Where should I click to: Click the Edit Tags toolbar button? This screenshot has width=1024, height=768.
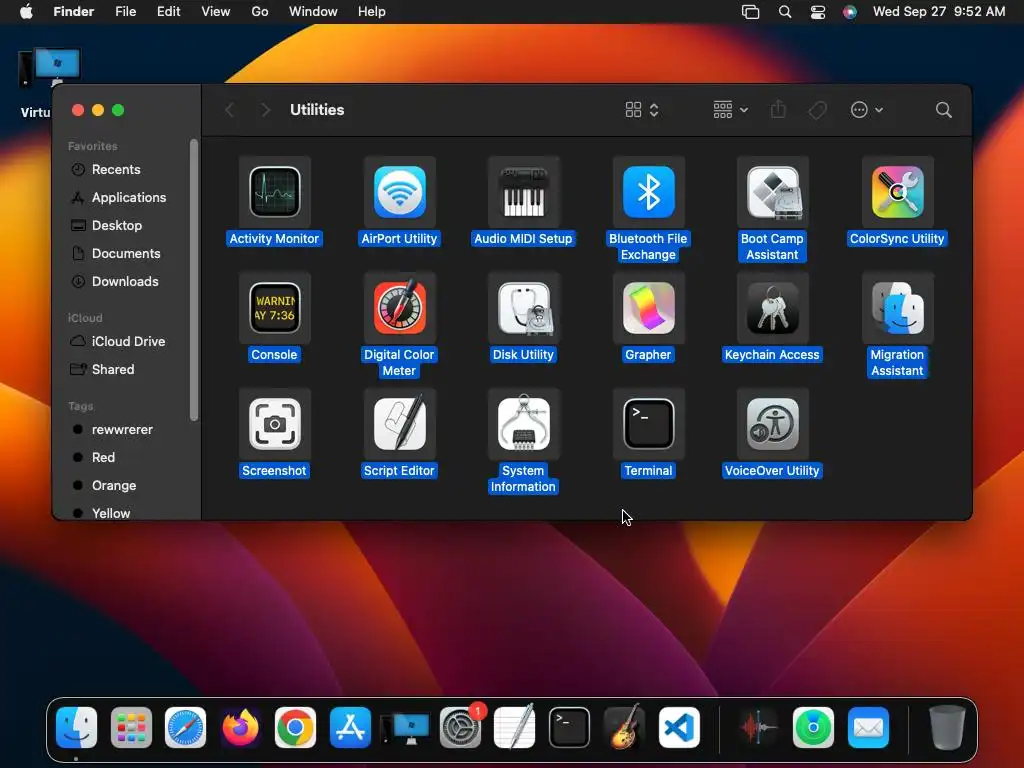pos(818,110)
